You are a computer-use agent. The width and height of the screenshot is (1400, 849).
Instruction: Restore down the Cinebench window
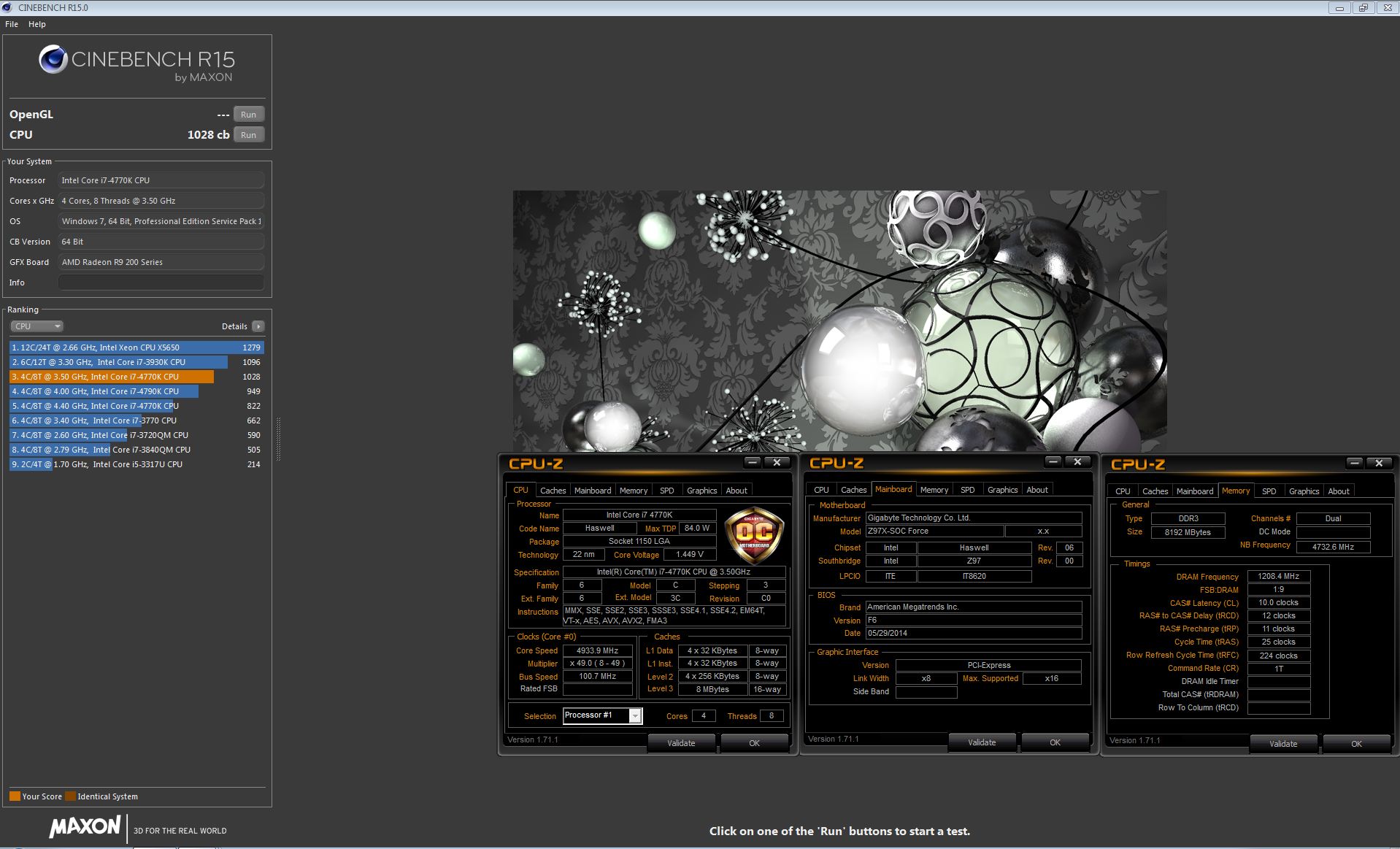coord(1363,8)
